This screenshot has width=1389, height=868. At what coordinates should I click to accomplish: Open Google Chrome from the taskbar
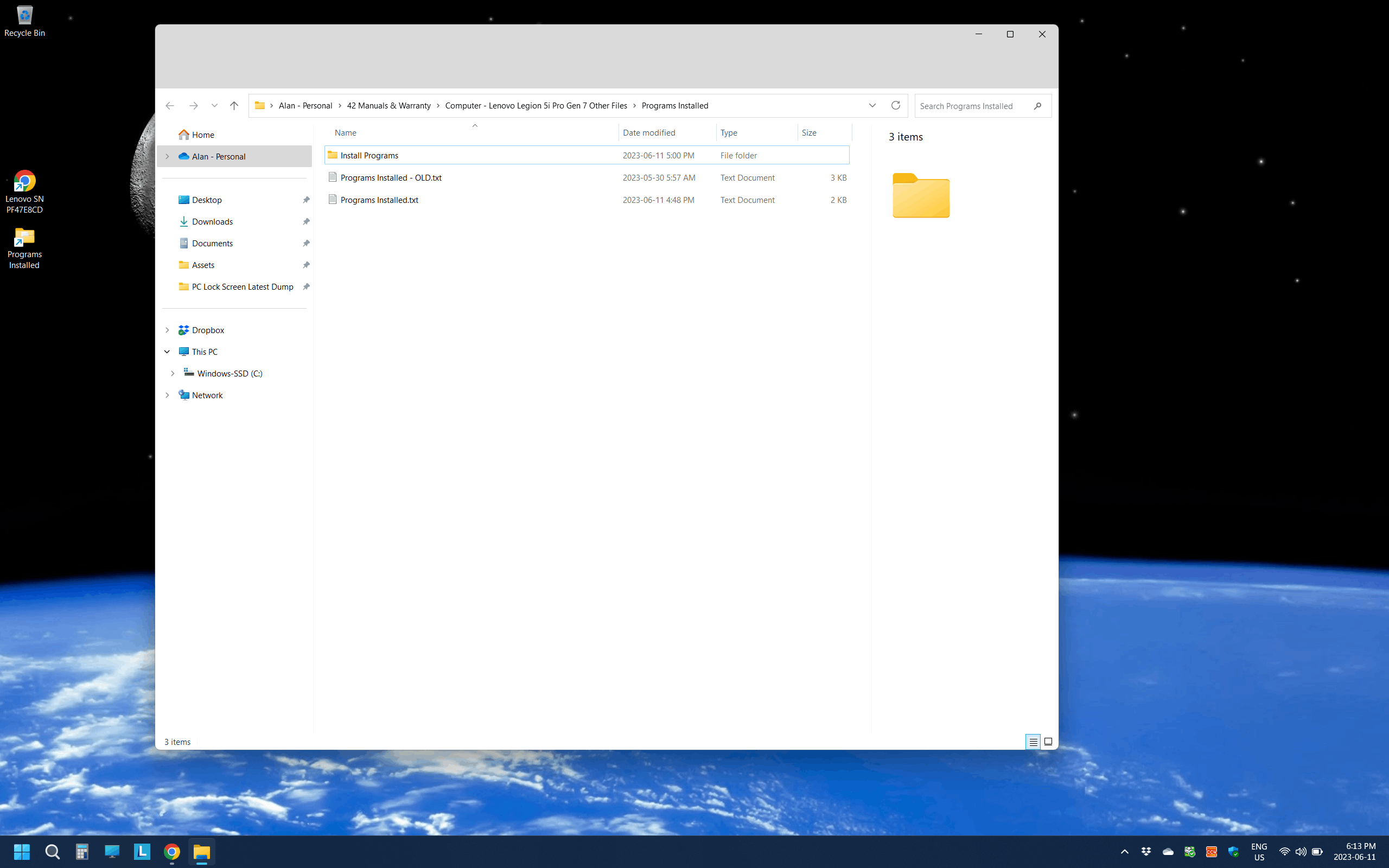[171, 852]
